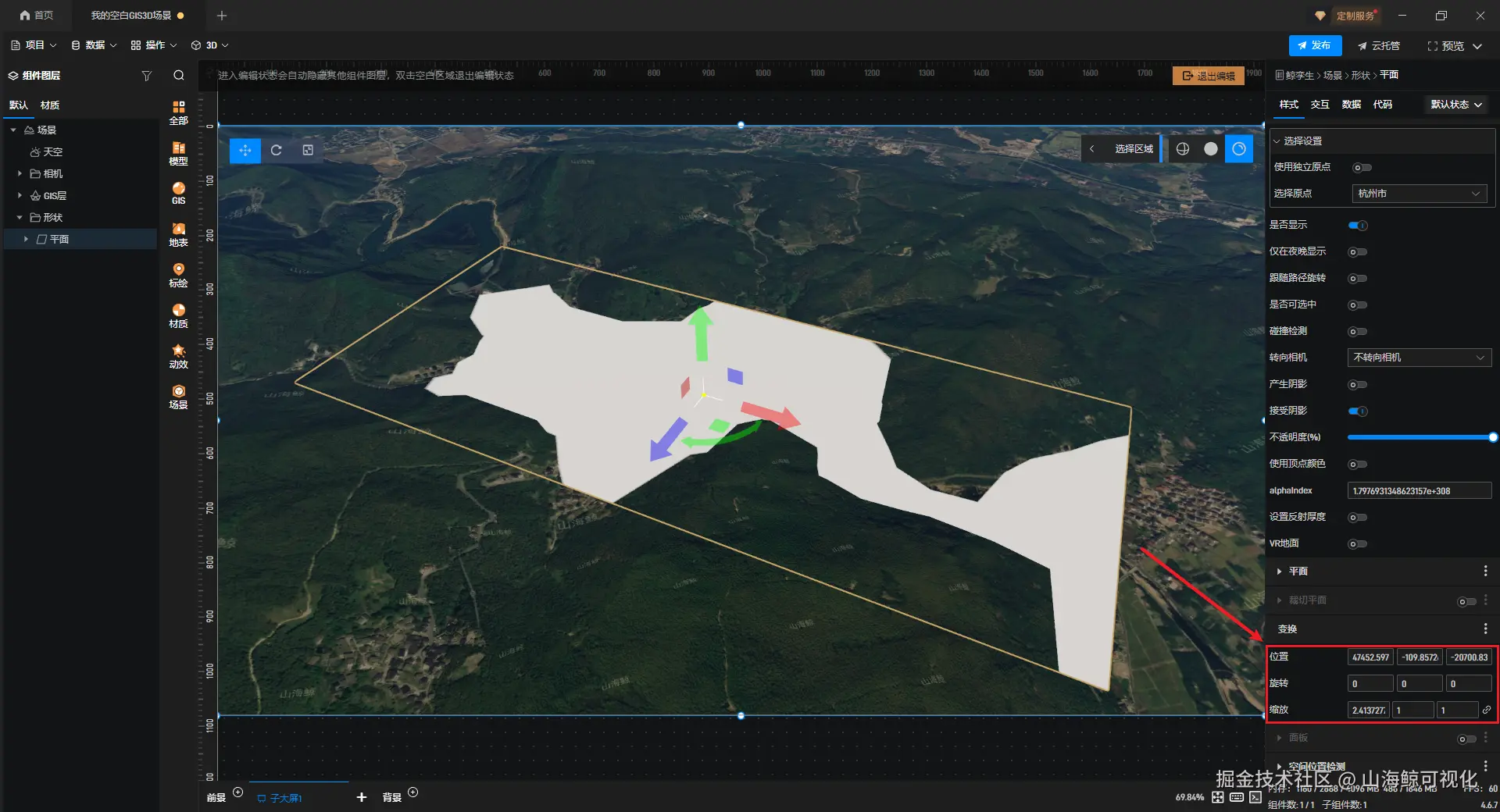Open the 变换 section more options menu

[x=1485, y=629]
